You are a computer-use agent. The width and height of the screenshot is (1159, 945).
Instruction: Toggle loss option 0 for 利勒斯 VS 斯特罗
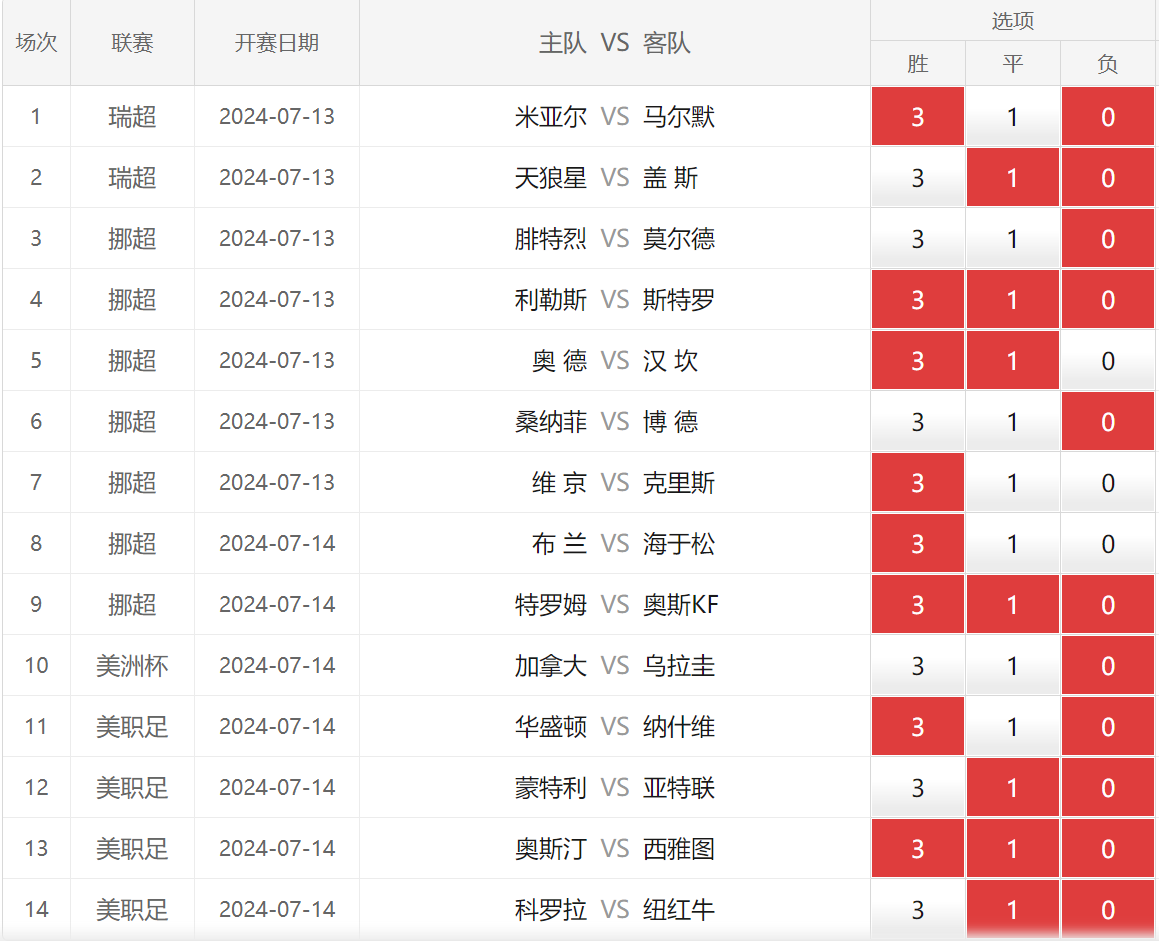pos(1107,299)
